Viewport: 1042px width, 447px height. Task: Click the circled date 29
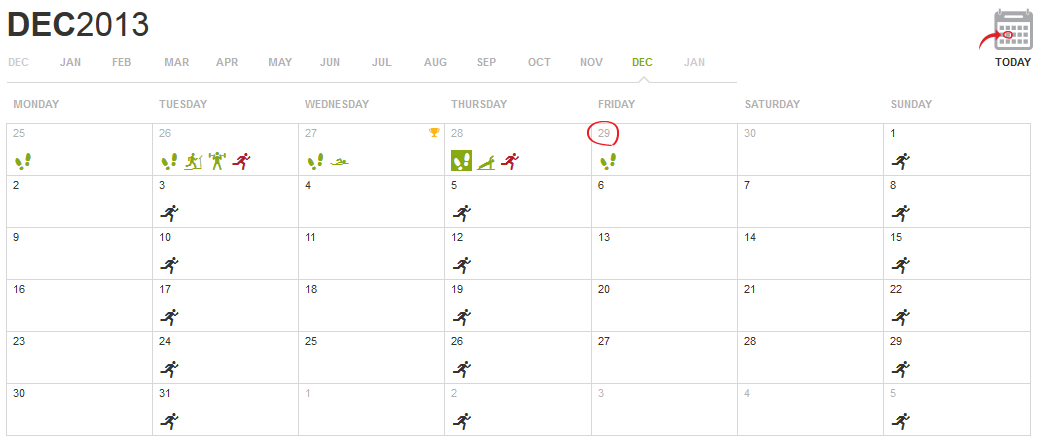(604, 133)
